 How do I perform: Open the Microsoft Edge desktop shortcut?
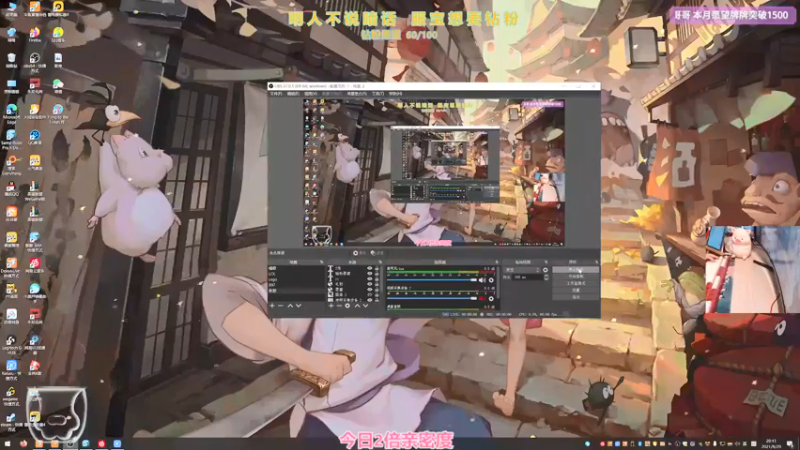(11, 112)
